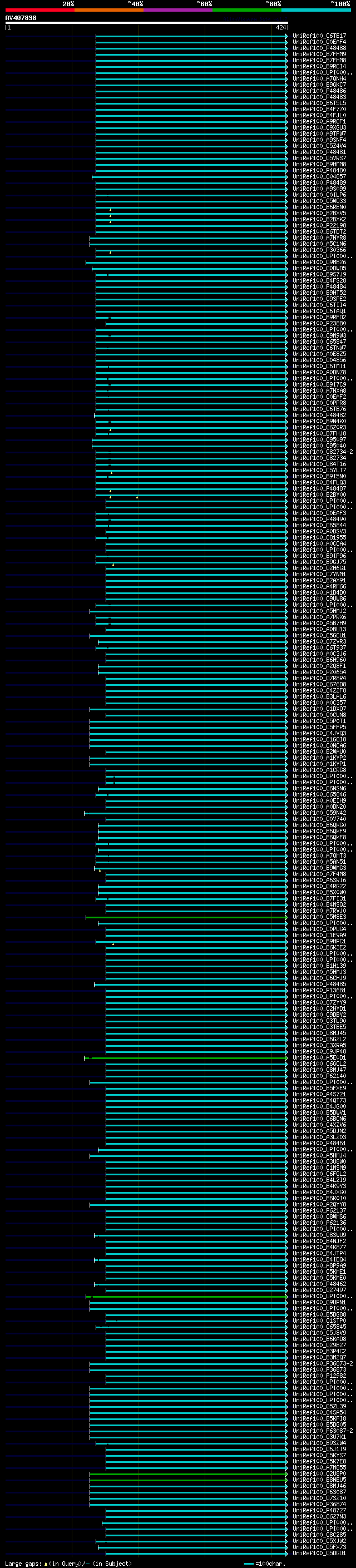Select hit label UniRef100_A5E0D1
Image resolution: width=356 pixels, height=1568 pixels.
pyautogui.click(x=319, y=1058)
